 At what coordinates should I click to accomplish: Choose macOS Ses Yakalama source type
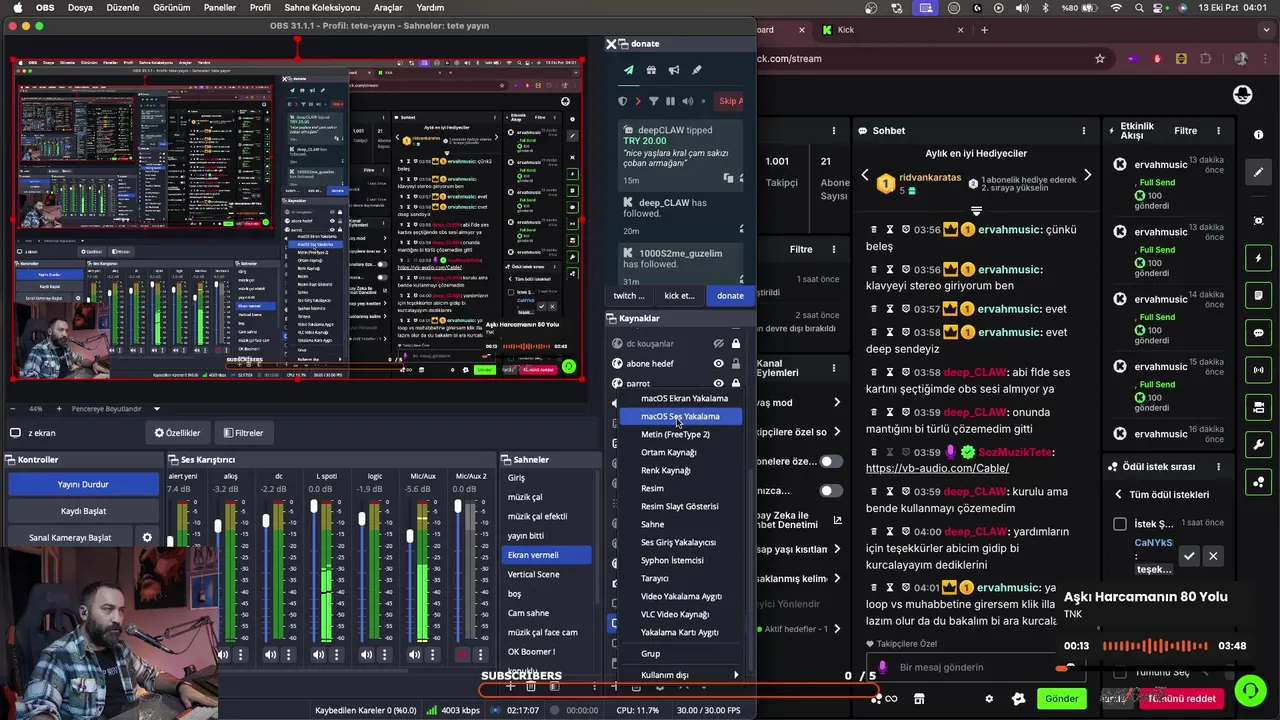coord(680,416)
